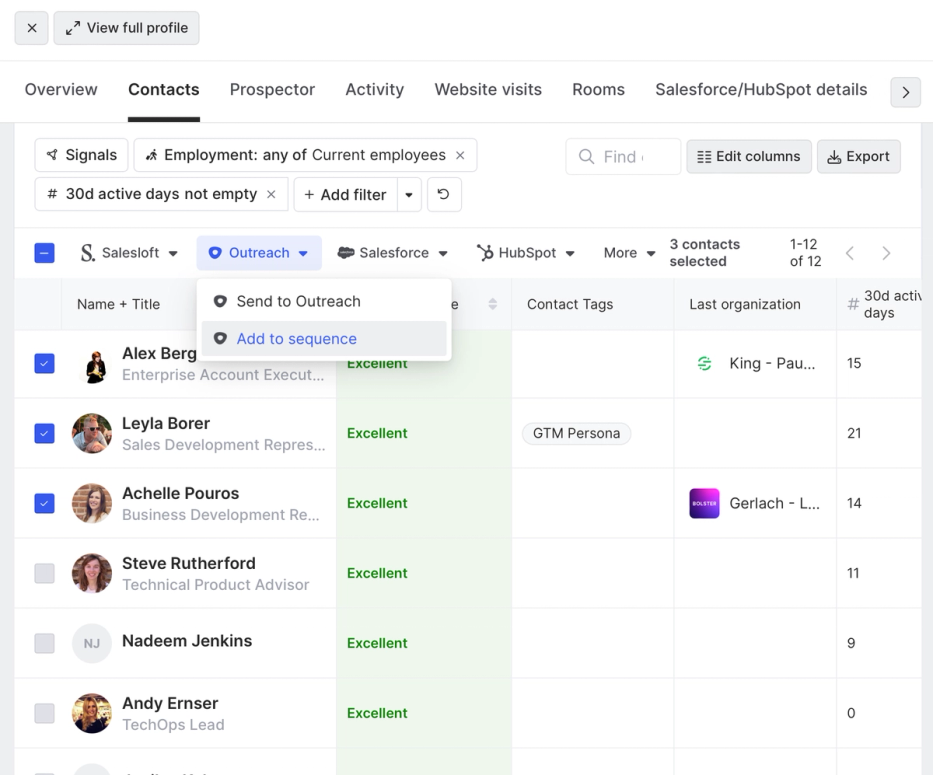Select the Contacts tab

(x=164, y=89)
